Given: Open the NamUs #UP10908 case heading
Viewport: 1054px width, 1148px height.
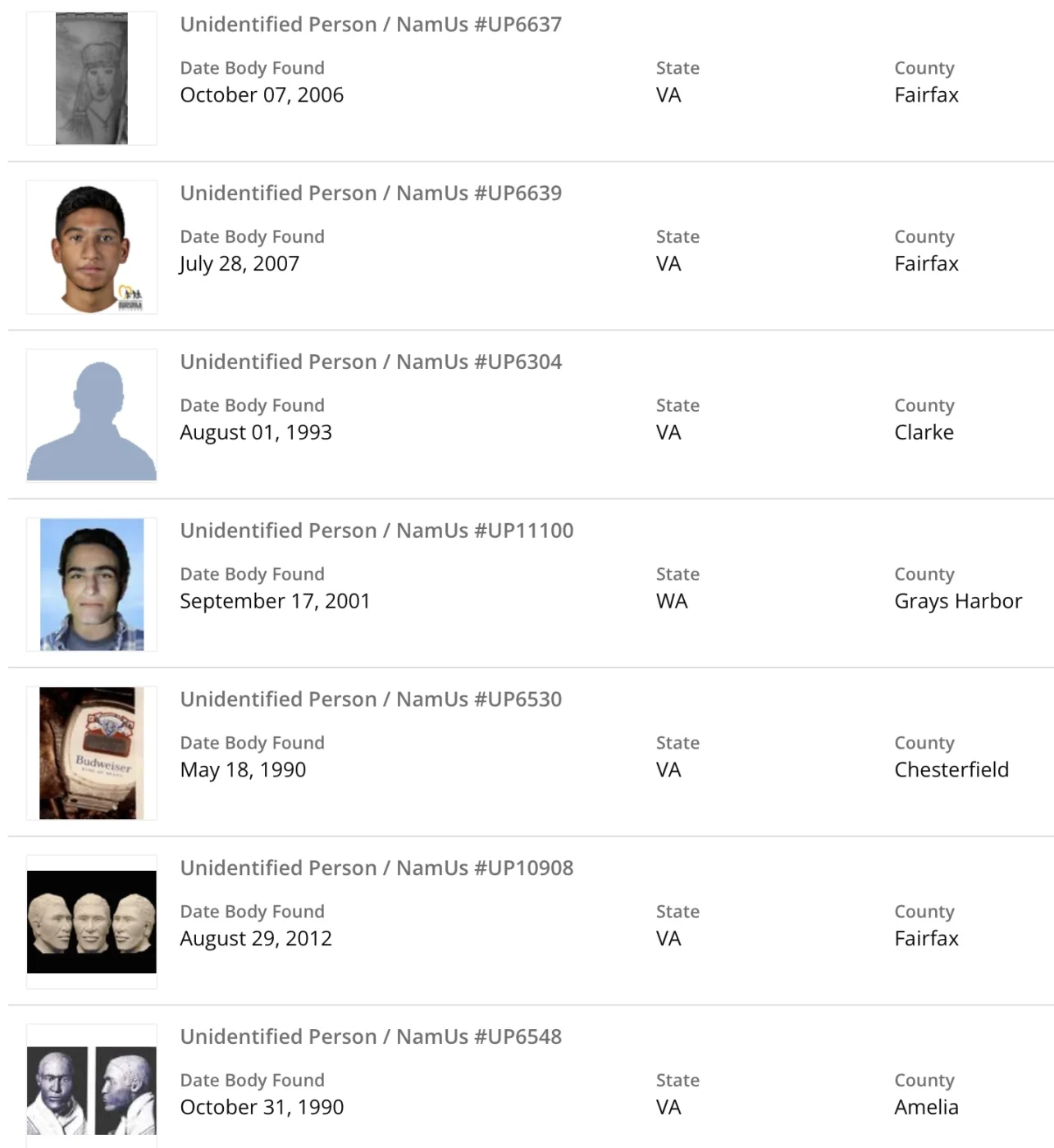Looking at the screenshot, I should pos(376,868).
